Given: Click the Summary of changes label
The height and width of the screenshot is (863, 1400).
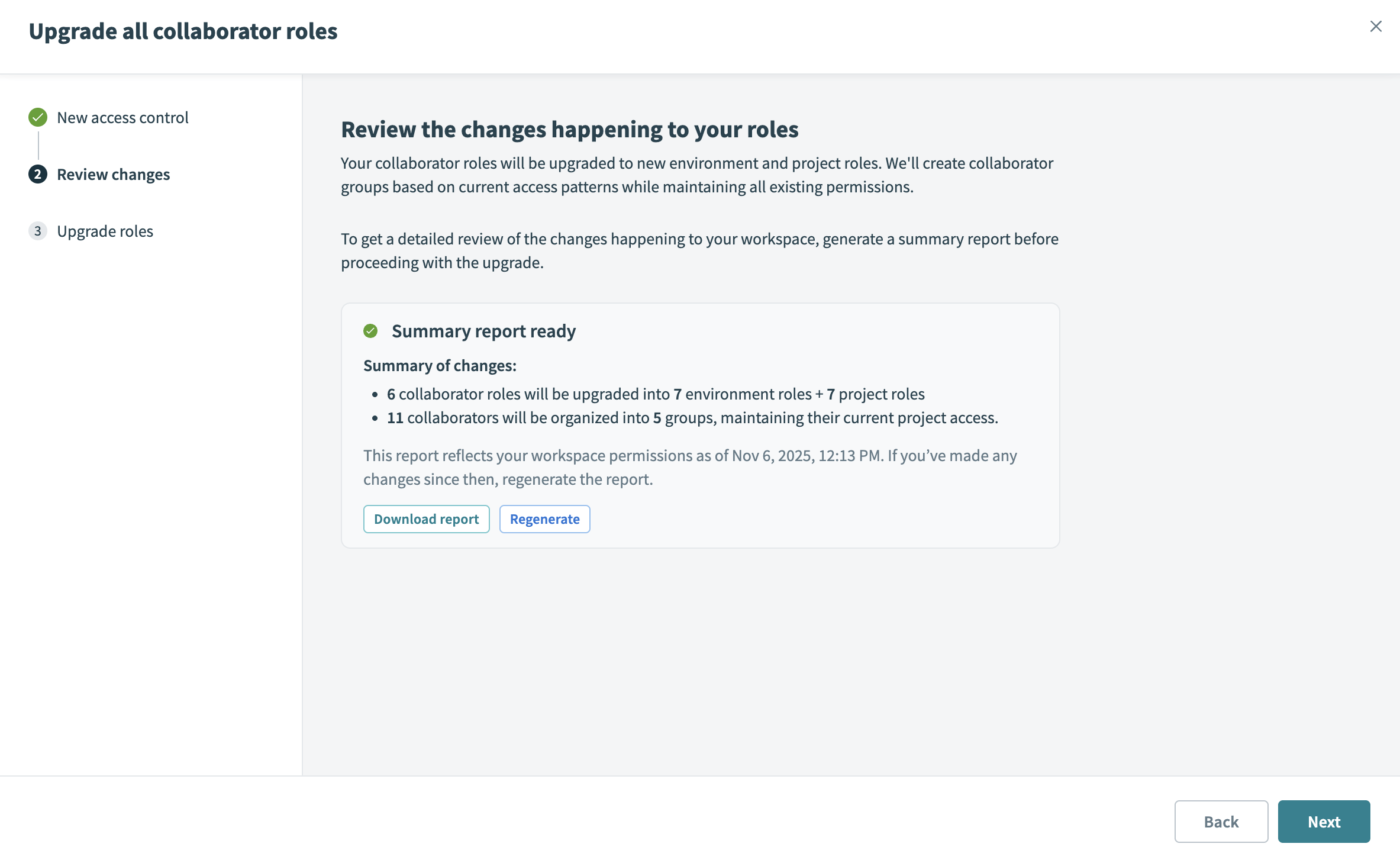Looking at the screenshot, I should (440, 366).
